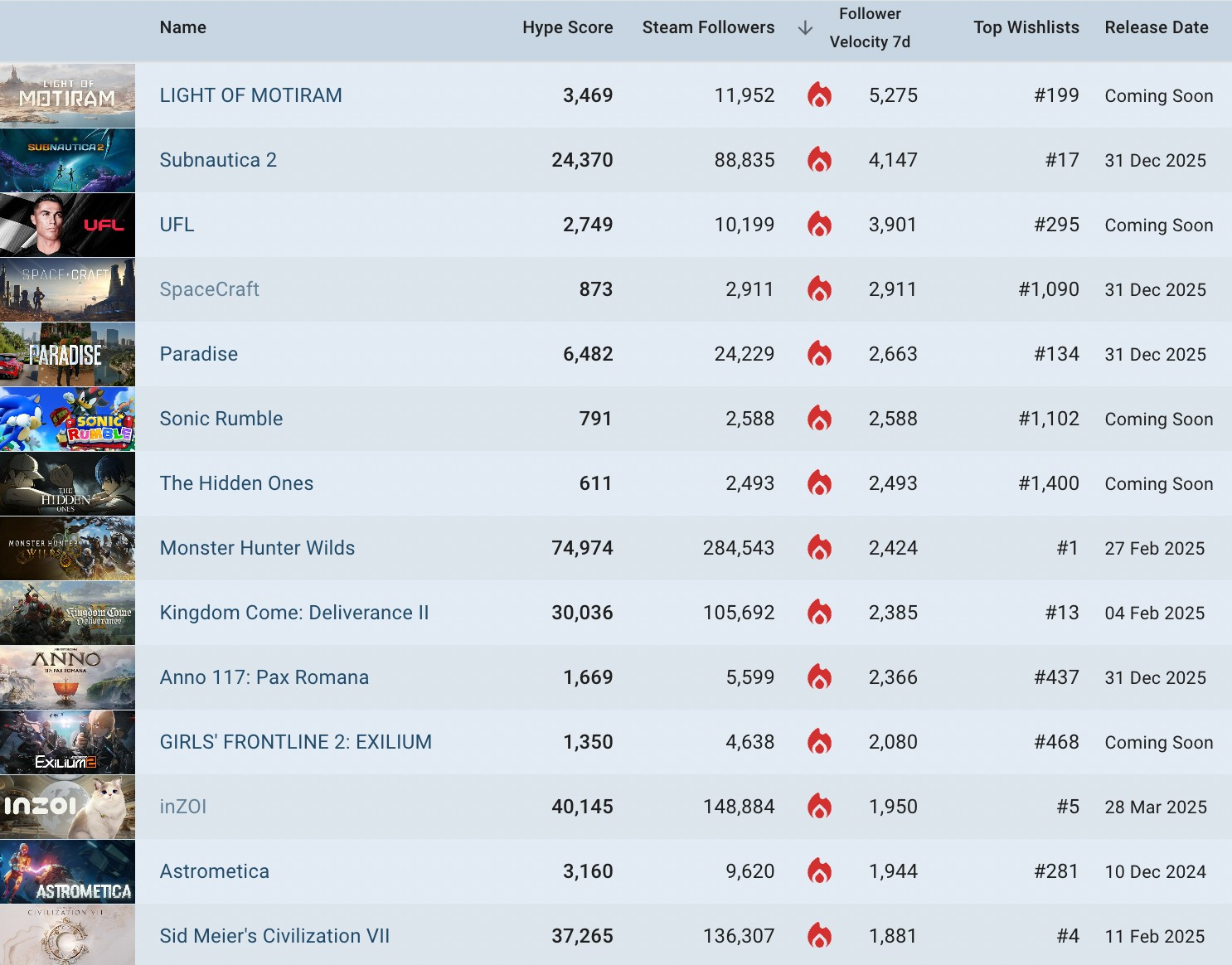This screenshot has height=965, width=1232.
Task: Select Steam Followers value 284,543
Action: (739, 548)
